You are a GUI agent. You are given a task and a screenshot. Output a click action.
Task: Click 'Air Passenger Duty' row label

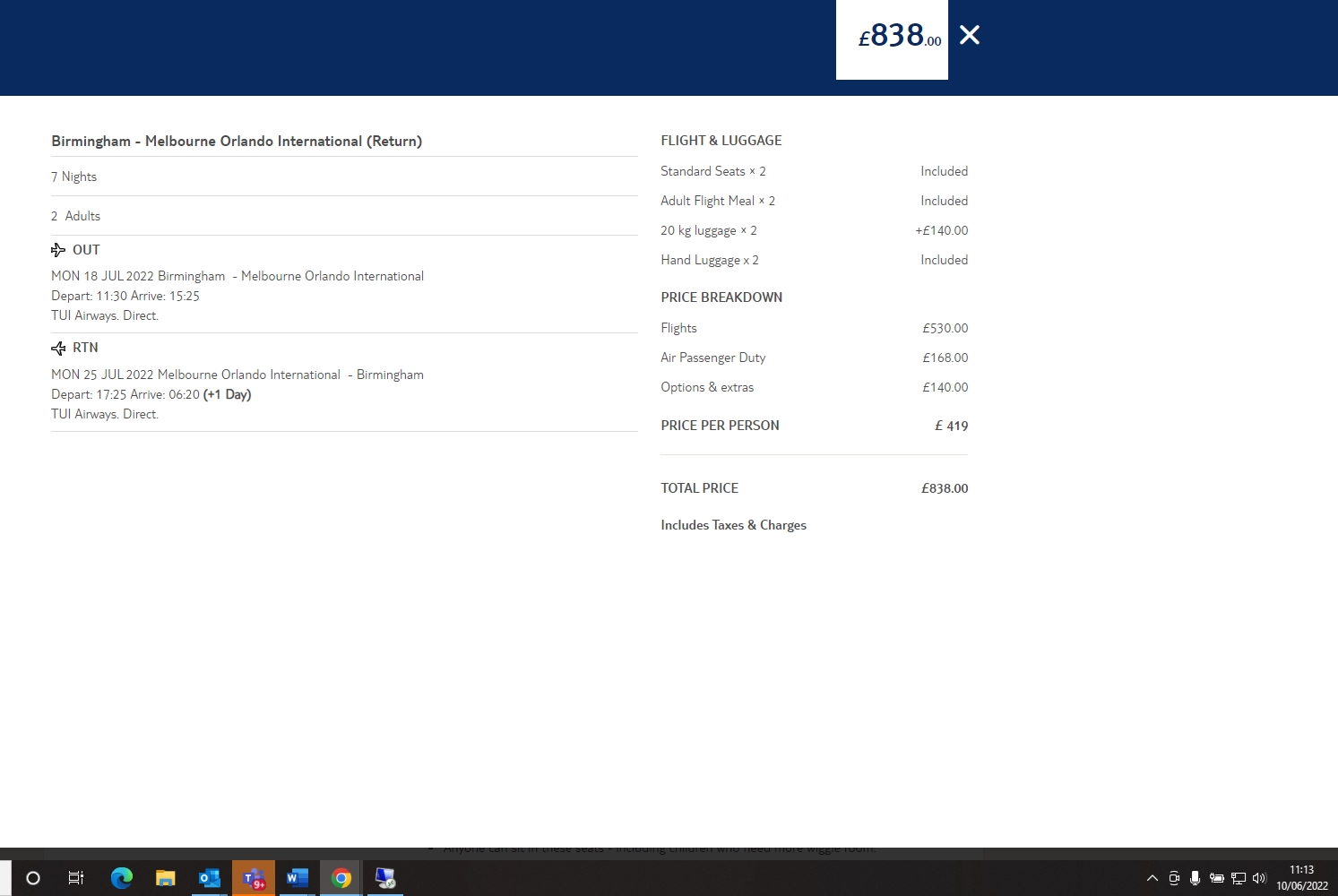(713, 358)
